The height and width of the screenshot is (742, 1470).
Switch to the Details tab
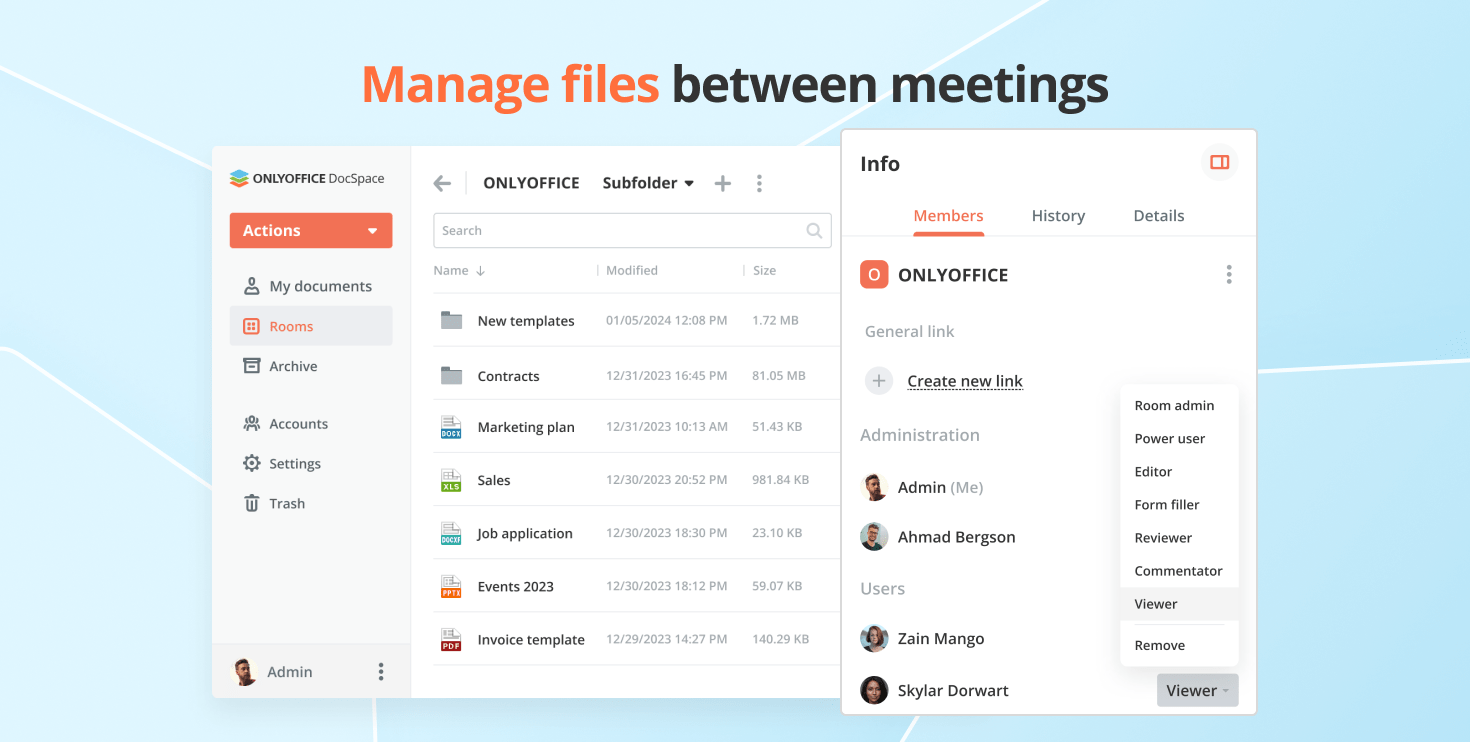pos(1158,216)
